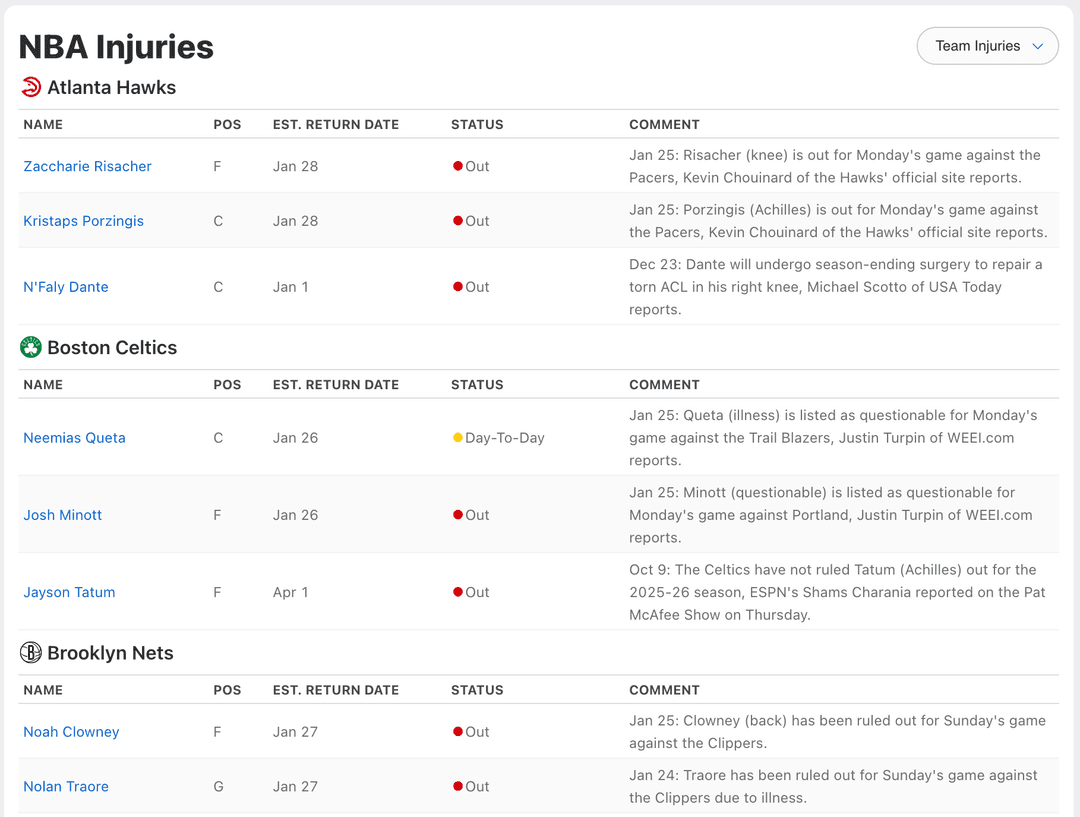Screen dimensions: 1080x817
Task: Select Neemias Queta's Day-To-Day label
Action: tap(505, 437)
